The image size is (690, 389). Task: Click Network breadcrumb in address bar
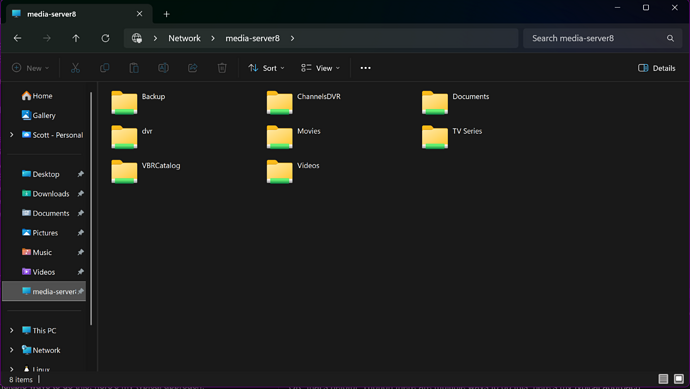point(184,38)
